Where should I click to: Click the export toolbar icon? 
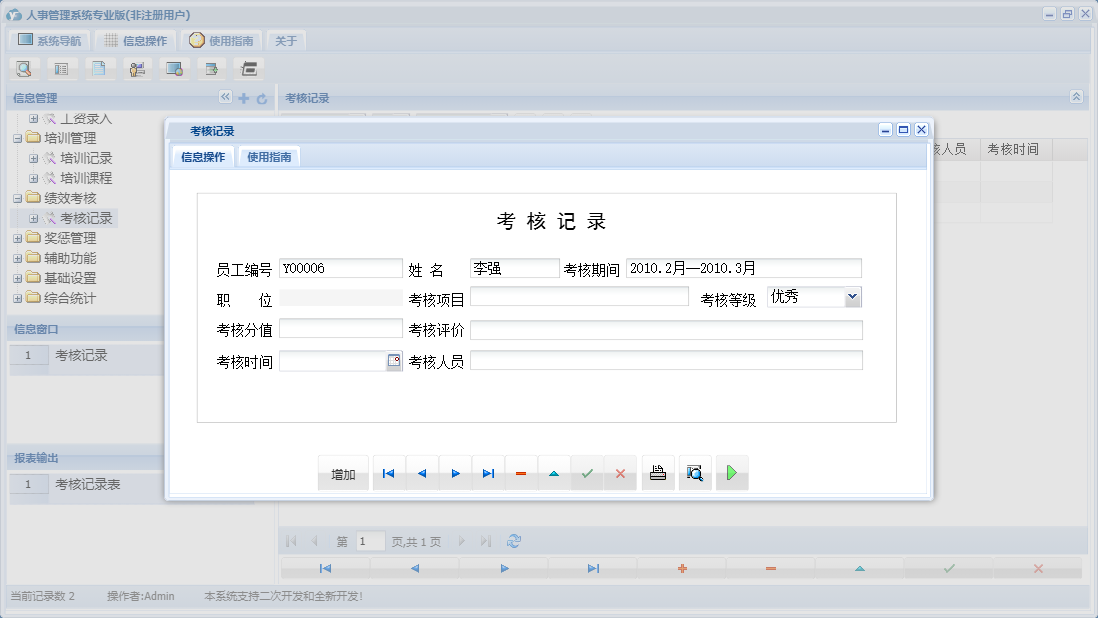click(x=211, y=69)
